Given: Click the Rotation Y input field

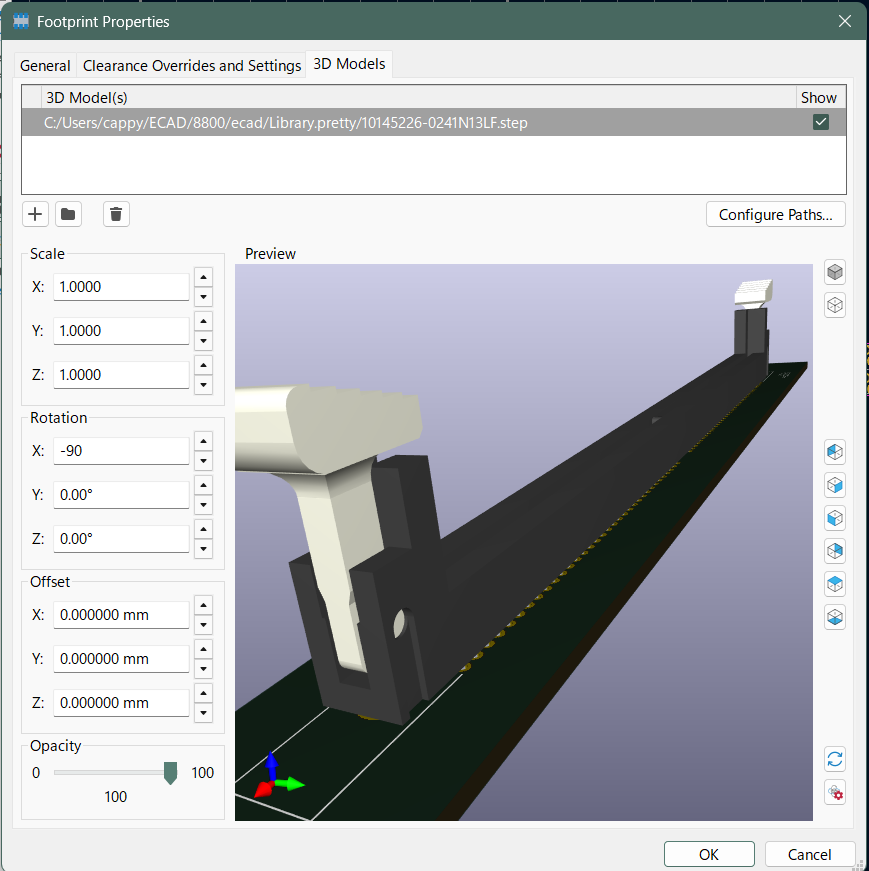Looking at the screenshot, I should tap(121, 495).
